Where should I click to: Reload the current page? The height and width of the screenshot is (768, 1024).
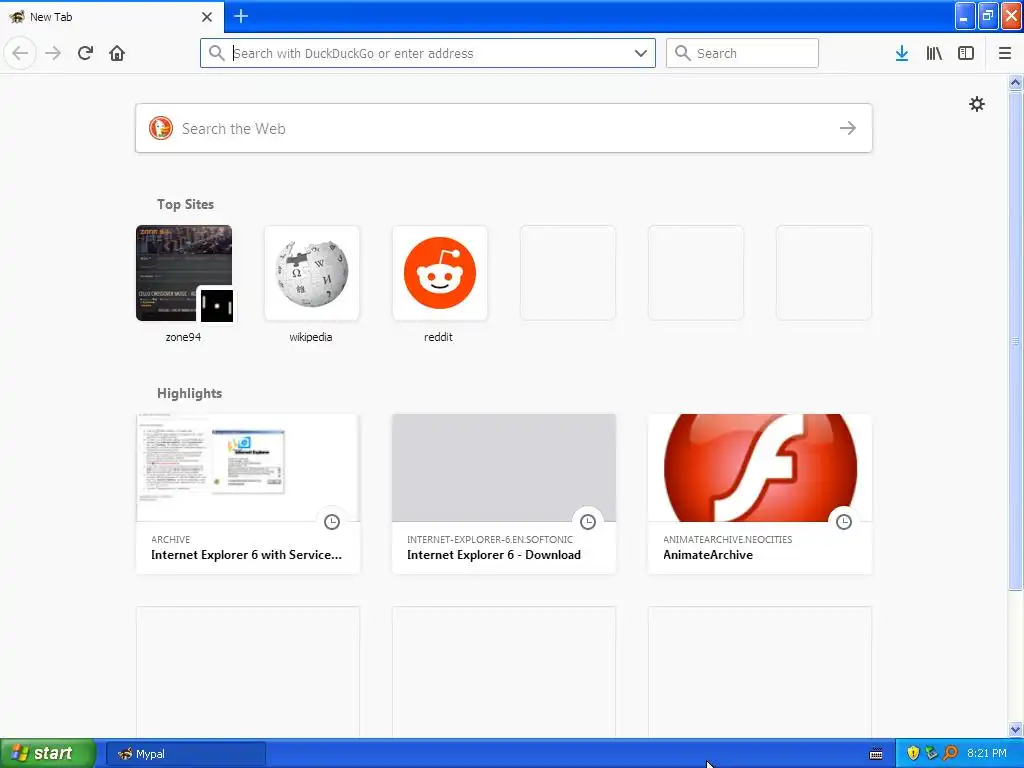pos(86,53)
